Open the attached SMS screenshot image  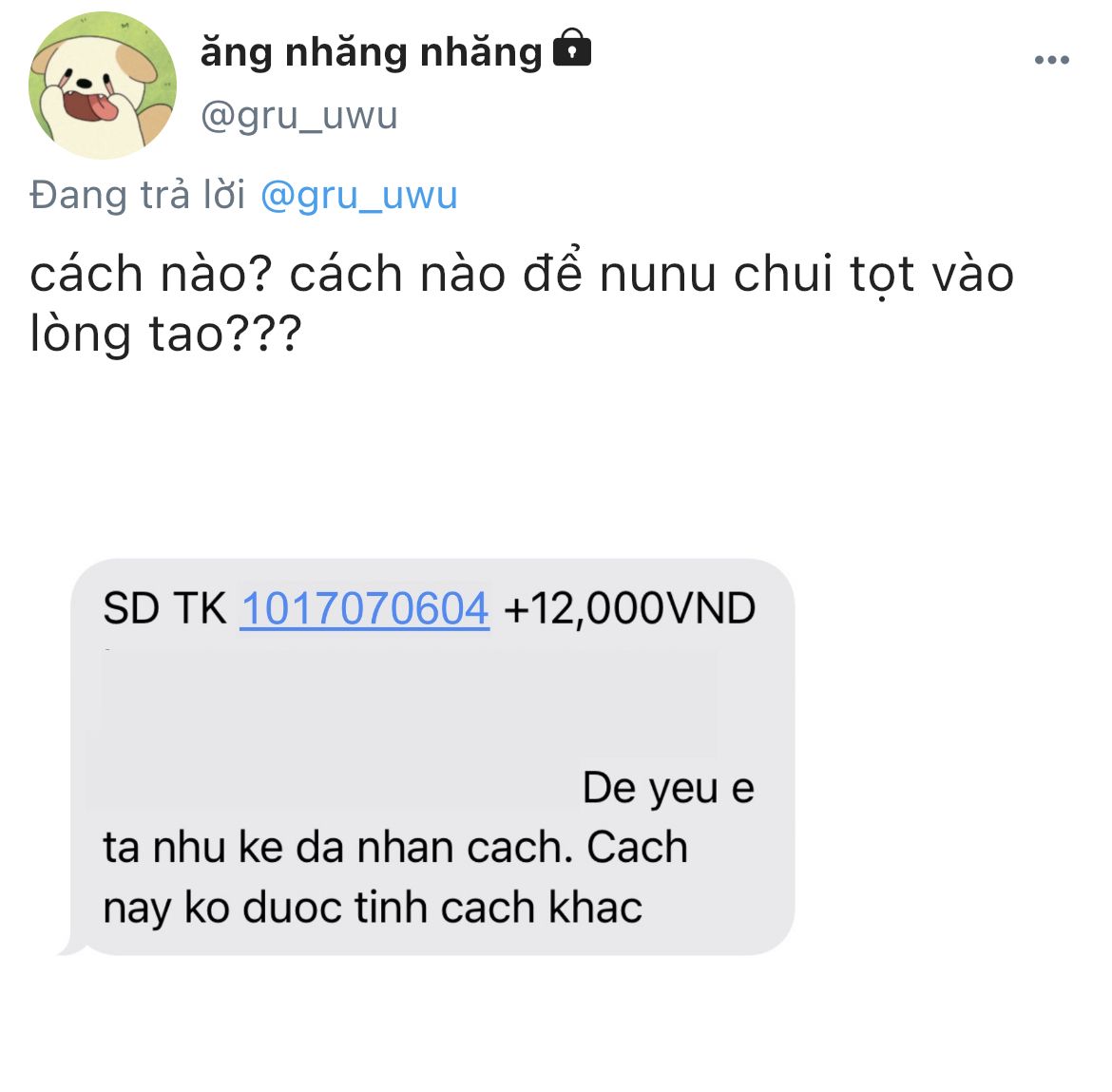pyautogui.click(x=426, y=757)
